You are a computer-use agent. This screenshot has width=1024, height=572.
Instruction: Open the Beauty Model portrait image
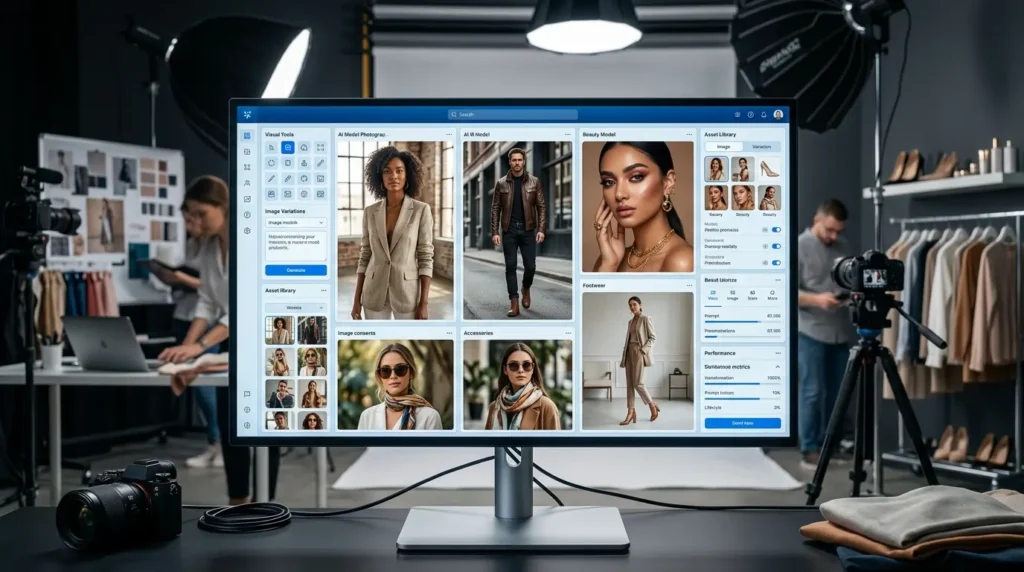tap(637, 207)
